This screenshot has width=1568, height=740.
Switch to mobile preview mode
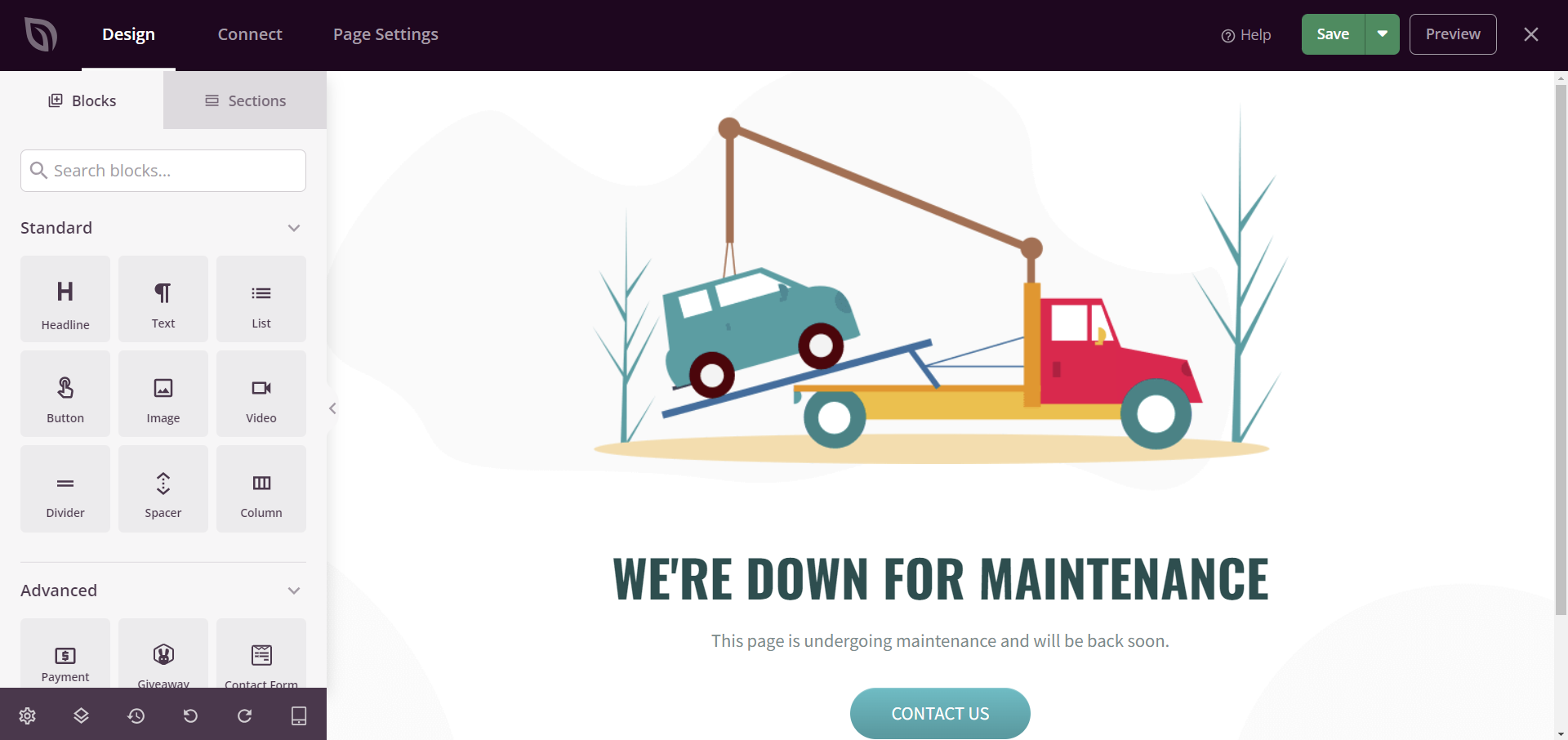pyautogui.click(x=298, y=715)
